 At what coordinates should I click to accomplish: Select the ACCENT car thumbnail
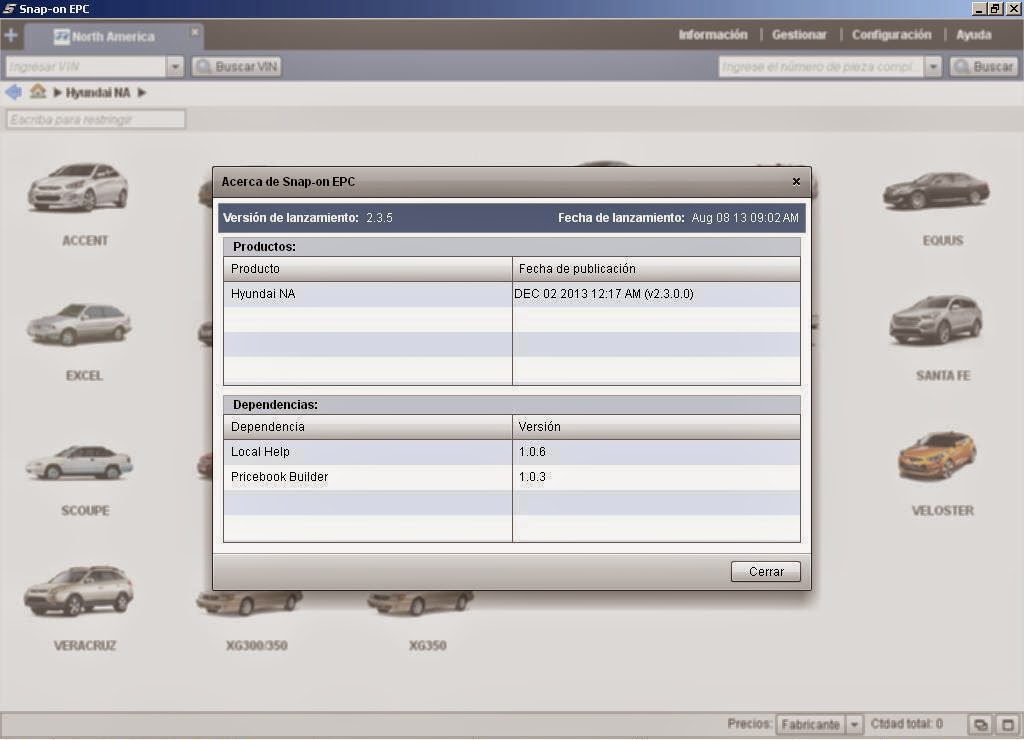[x=79, y=187]
